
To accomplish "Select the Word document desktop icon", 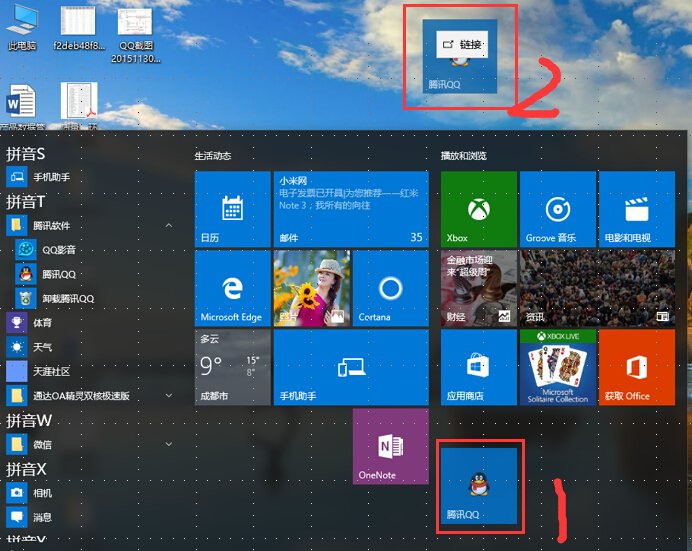I will tap(21, 107).
